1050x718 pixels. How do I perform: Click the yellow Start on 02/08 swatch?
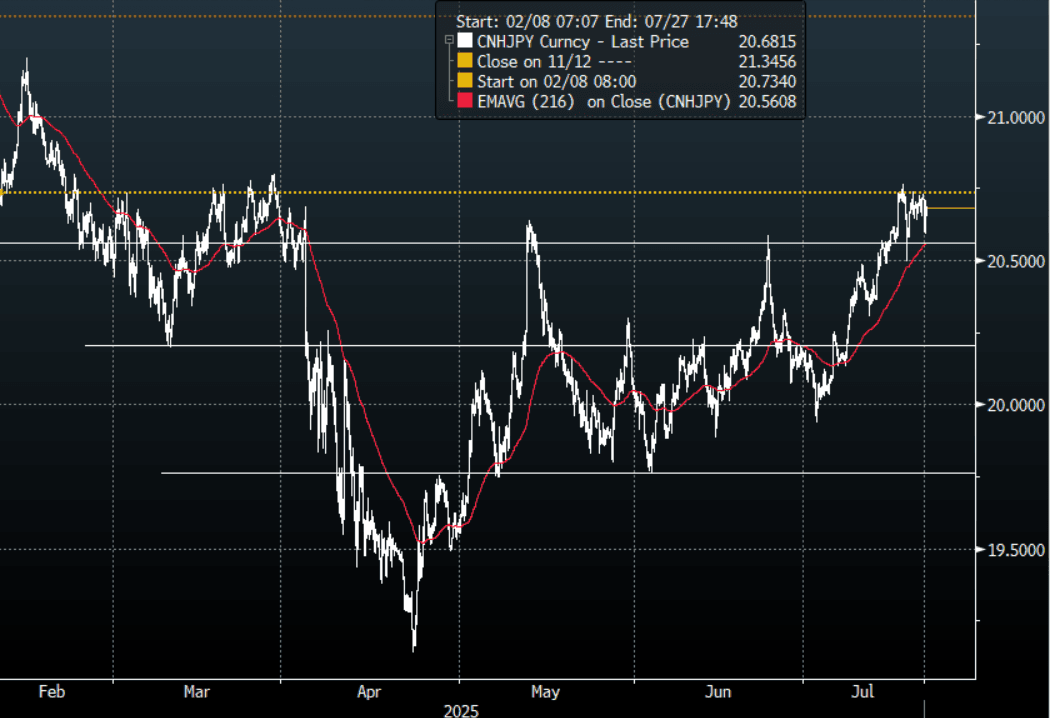[465, 82]
